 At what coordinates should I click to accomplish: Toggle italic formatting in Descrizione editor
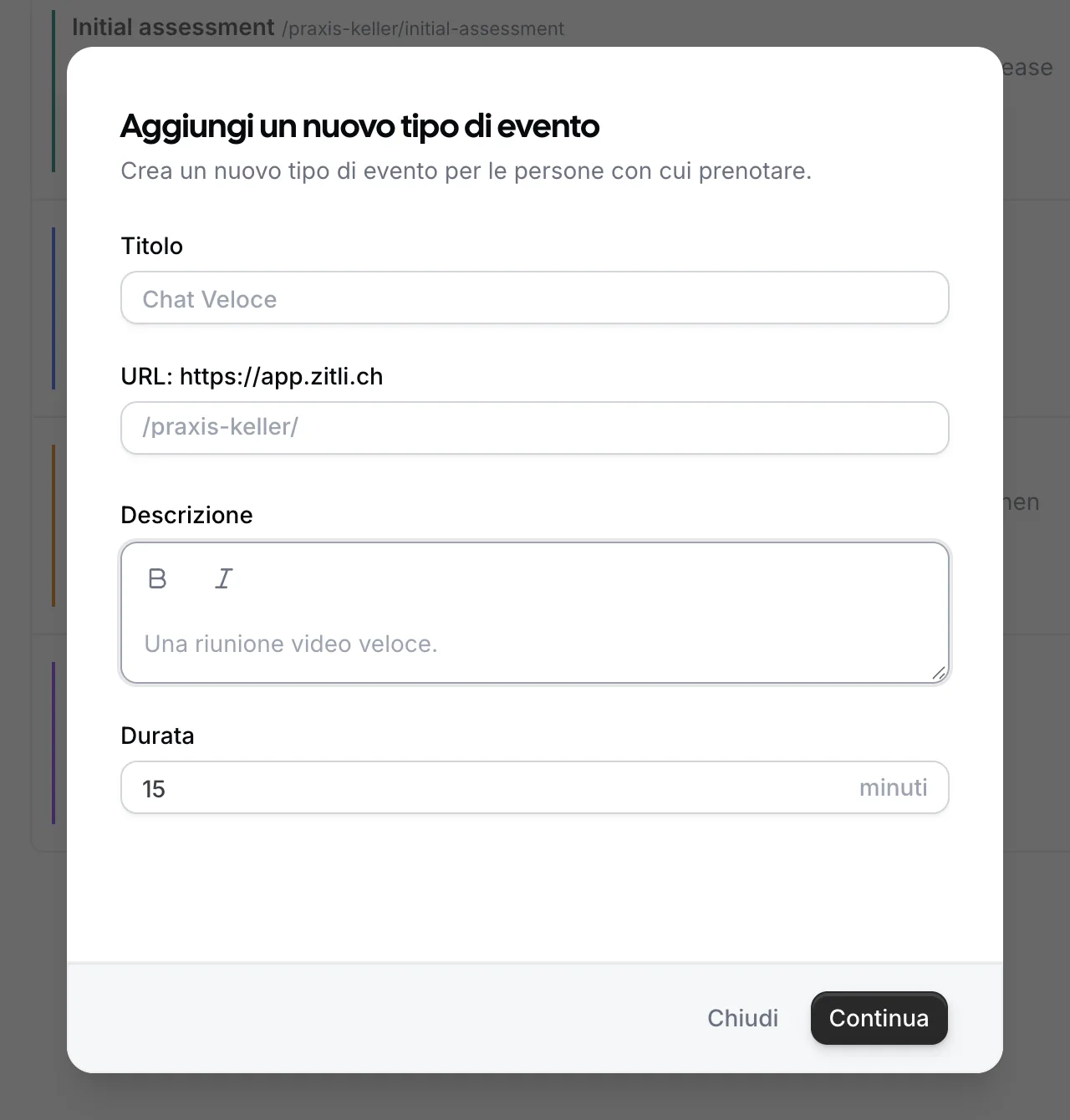[223, 578]
